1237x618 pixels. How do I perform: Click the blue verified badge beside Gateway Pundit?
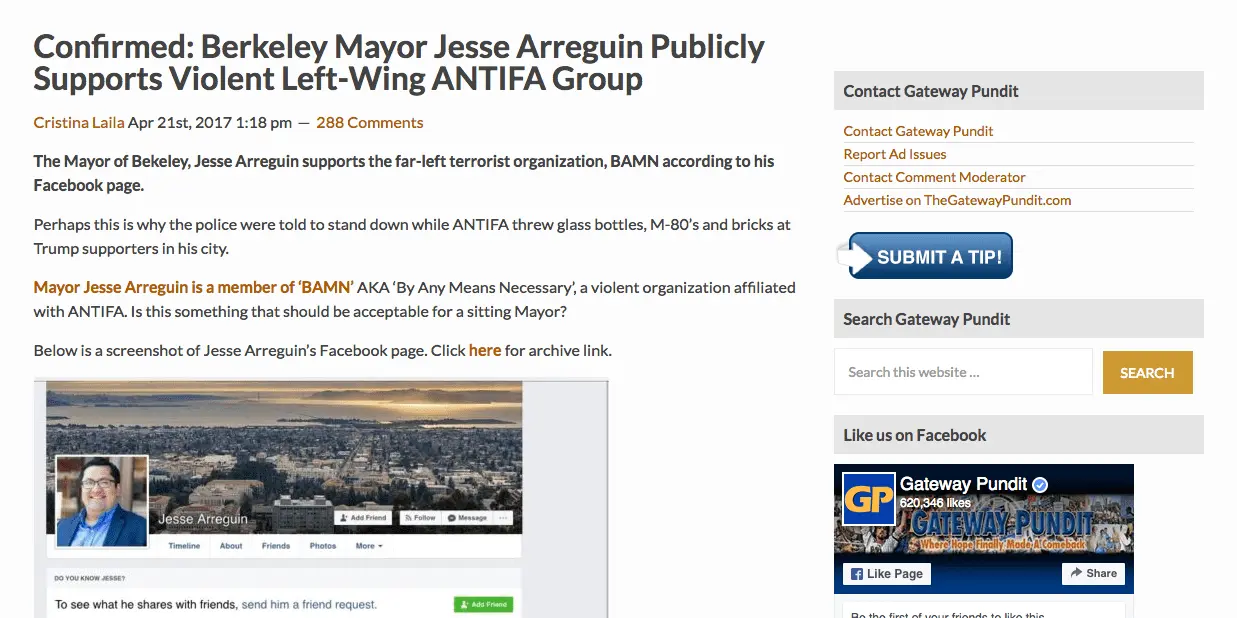(x=1040, y=485)
